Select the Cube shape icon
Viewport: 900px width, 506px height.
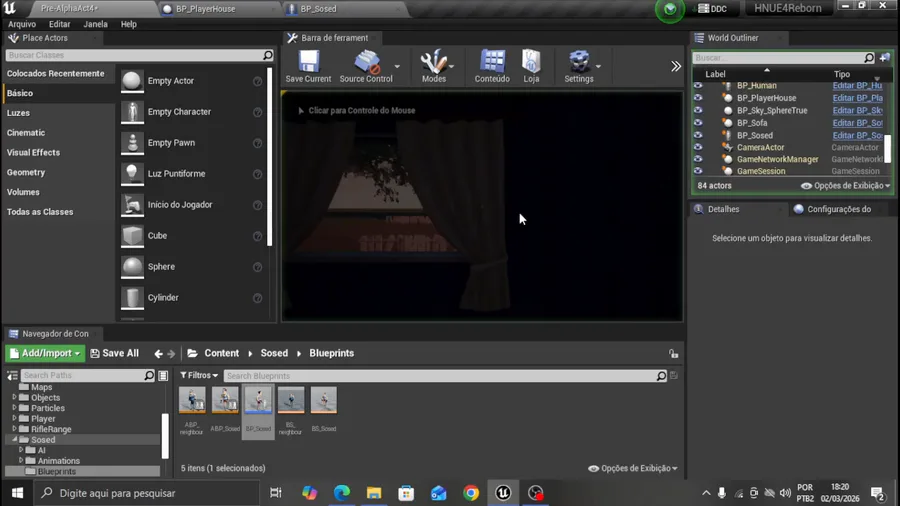pyautogui.click(x=132, y=236)
